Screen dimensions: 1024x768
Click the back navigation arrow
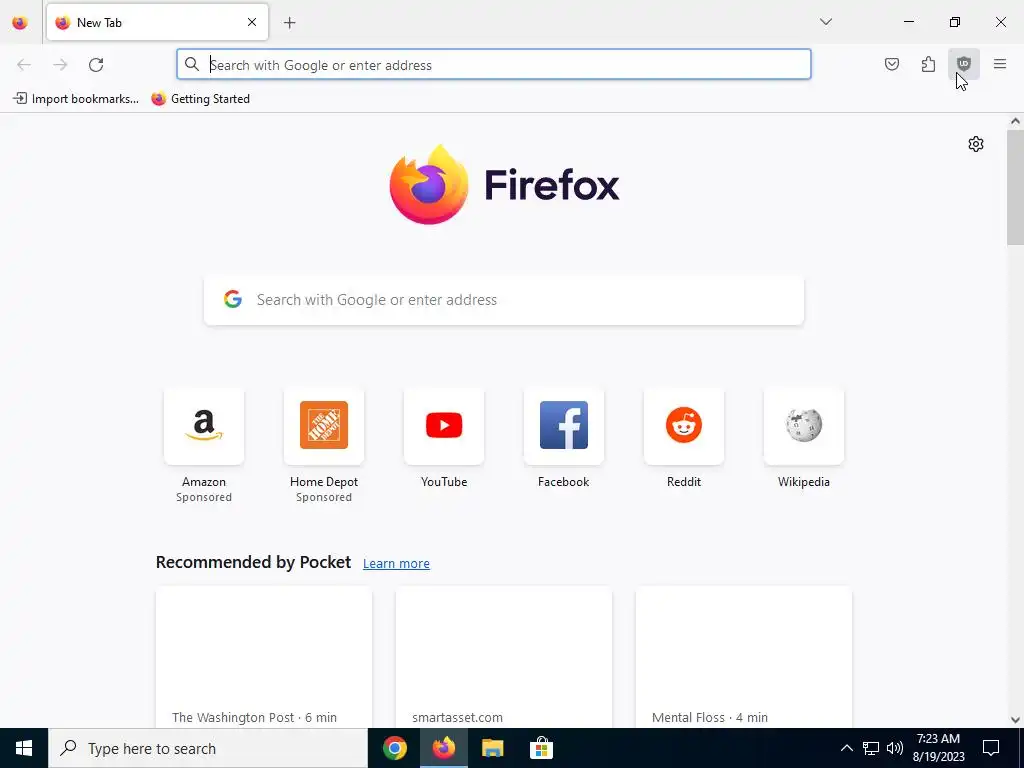(x=24, y=65)
